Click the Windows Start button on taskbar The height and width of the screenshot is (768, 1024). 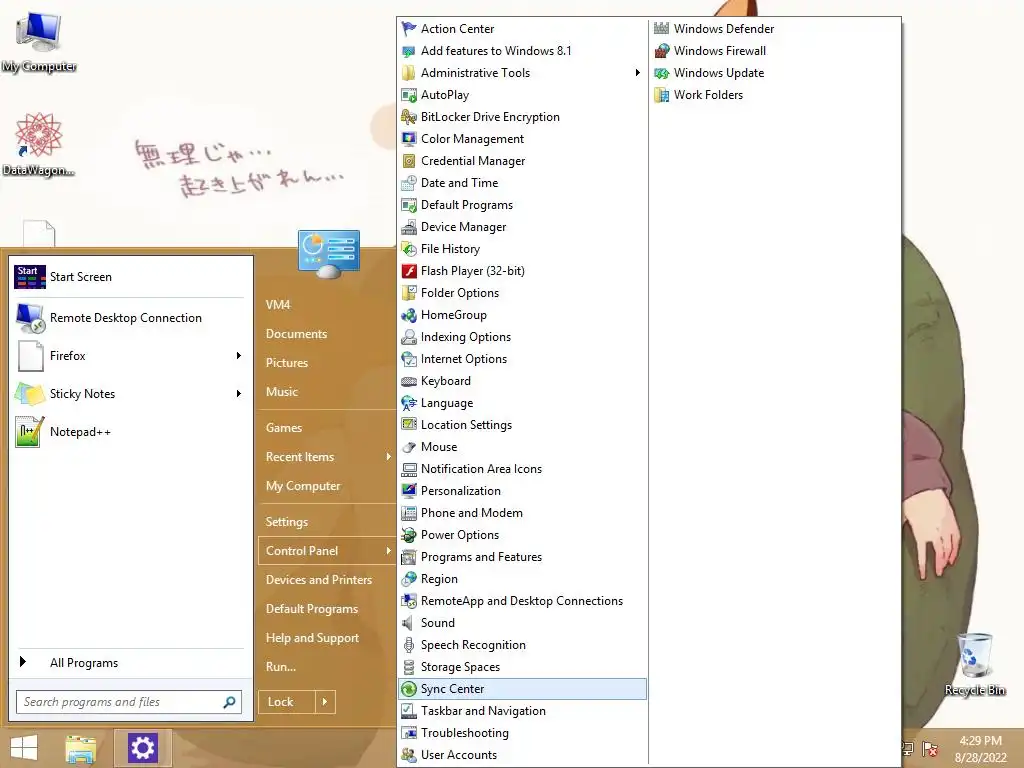tap(24, 748)
